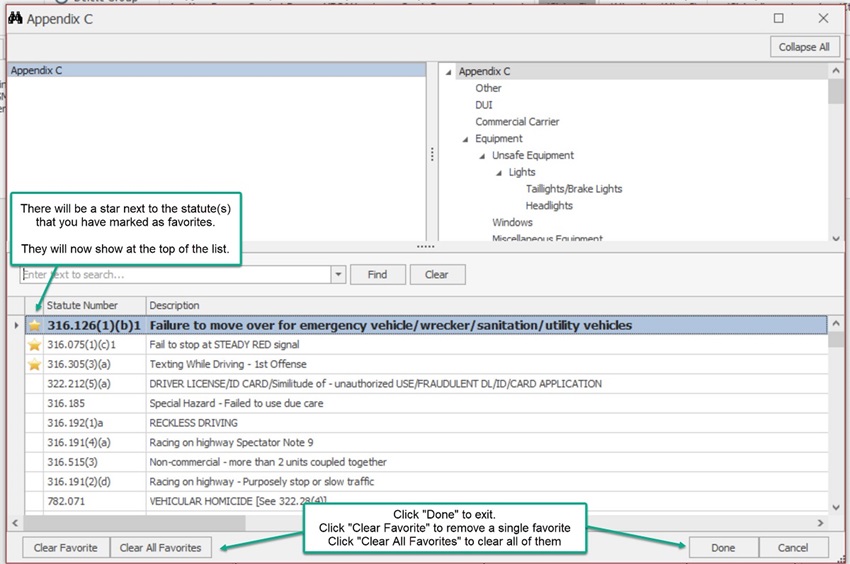The width and height of the screenshot is (850, 564).
Task: Collapse the Unsafe Equipment tree node
Action: tap(482, 156)
